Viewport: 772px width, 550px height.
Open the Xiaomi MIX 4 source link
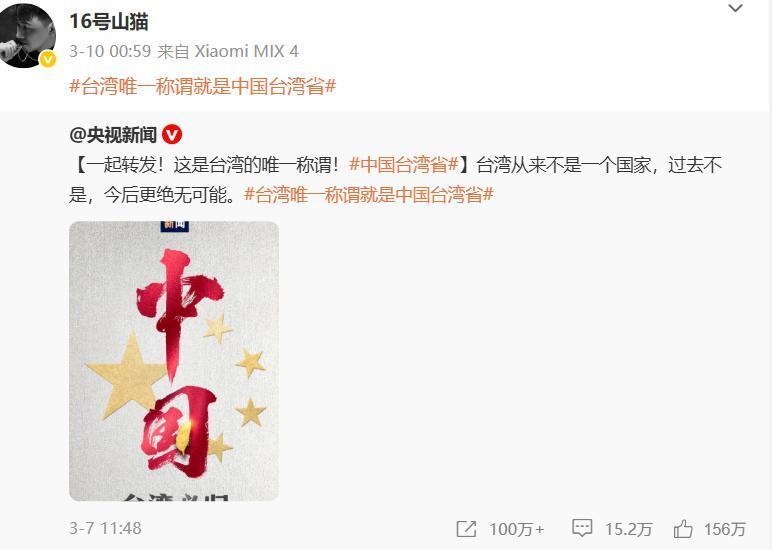pos(247,51)
